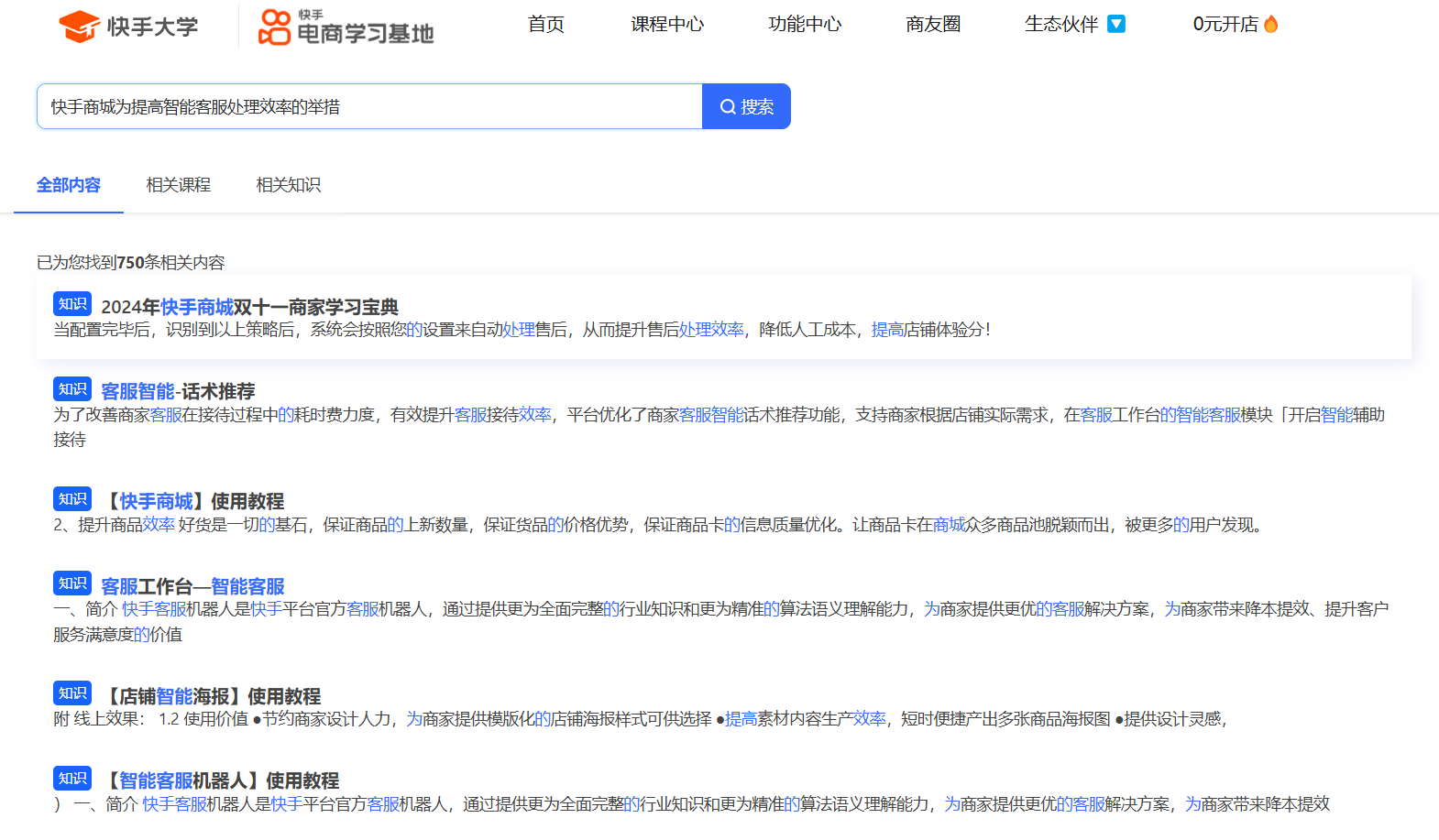Open the 生态伙伴 dropdown arrow
The height and width of the screenshot is (840, 1439).
pyautogui.click(x=1115, y=24)
